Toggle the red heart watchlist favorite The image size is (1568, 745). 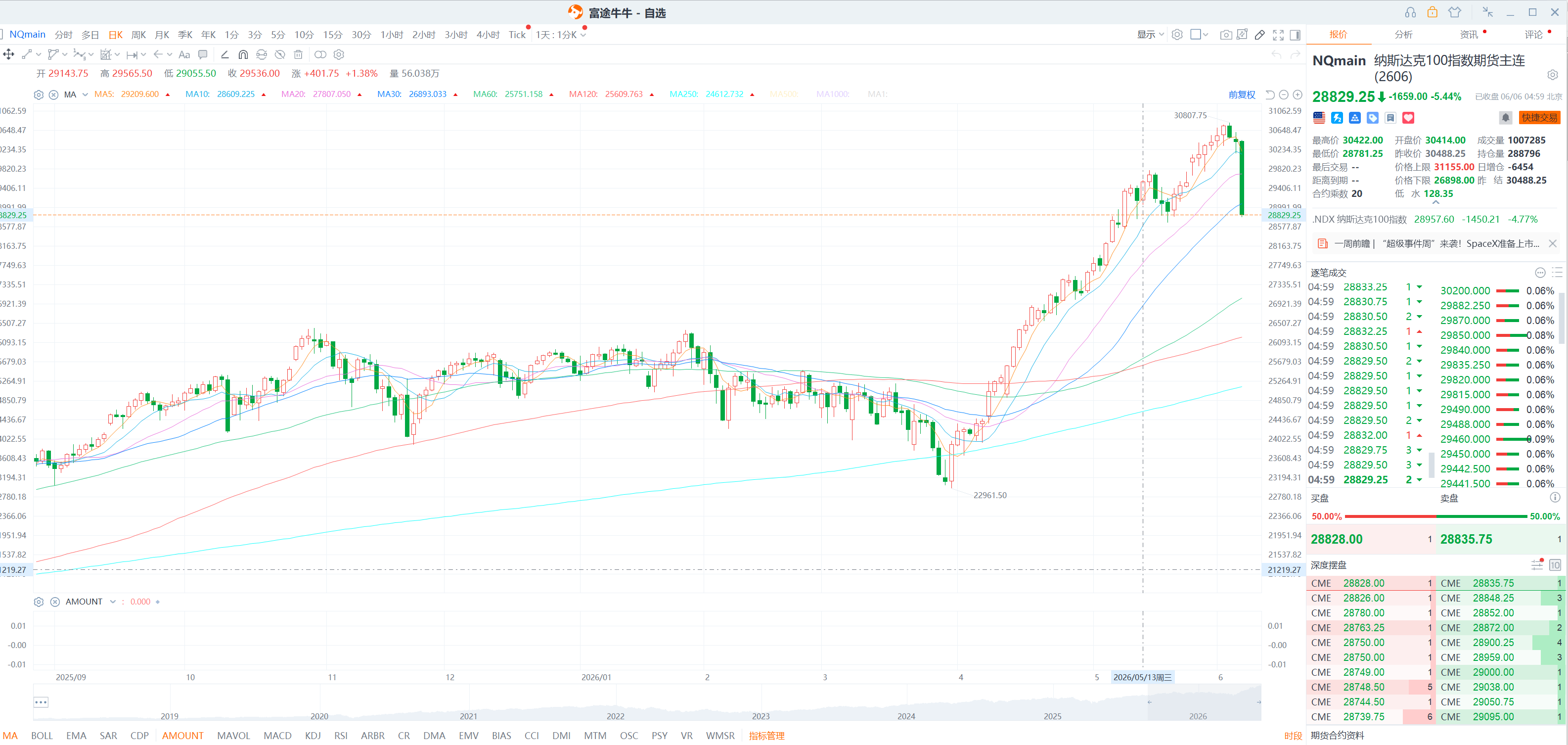click(1408, 118)
